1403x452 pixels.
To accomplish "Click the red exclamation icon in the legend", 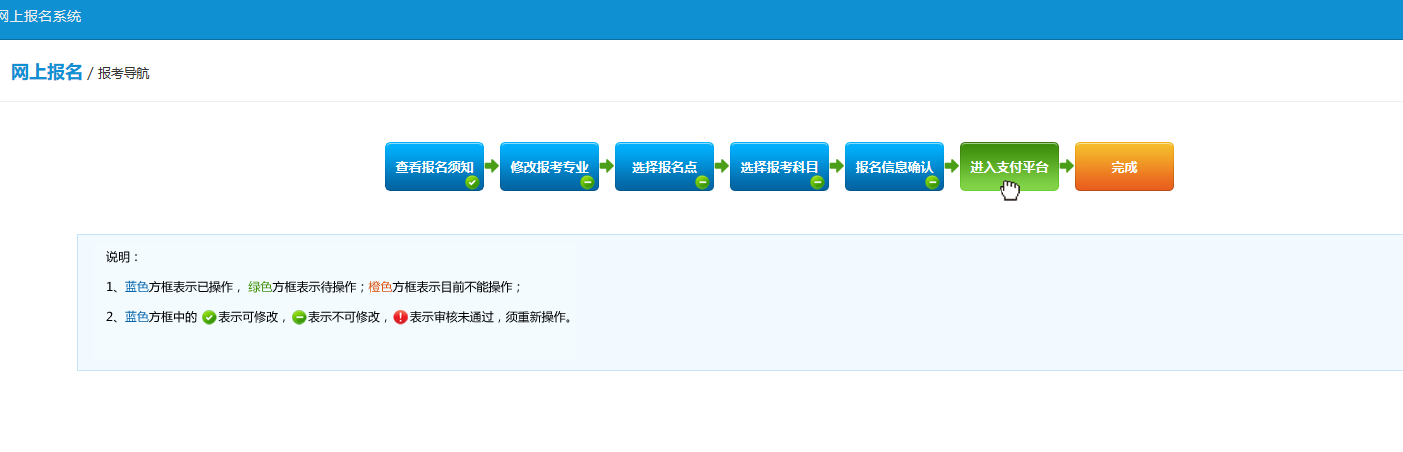I will click(x=400, y=317).
